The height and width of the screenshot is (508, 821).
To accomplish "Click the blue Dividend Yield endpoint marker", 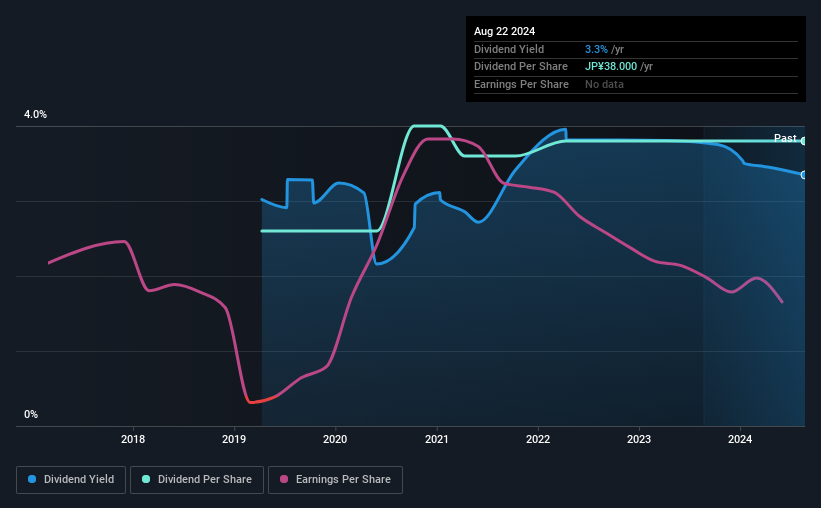I will [x=804, y=175].
